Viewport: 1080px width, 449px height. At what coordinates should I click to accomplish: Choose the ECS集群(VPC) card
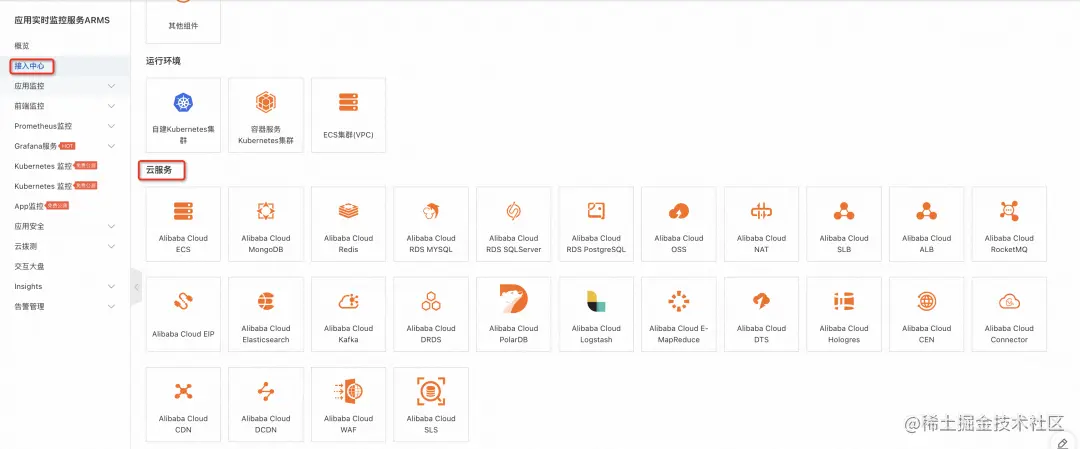[x=349, y=115]
